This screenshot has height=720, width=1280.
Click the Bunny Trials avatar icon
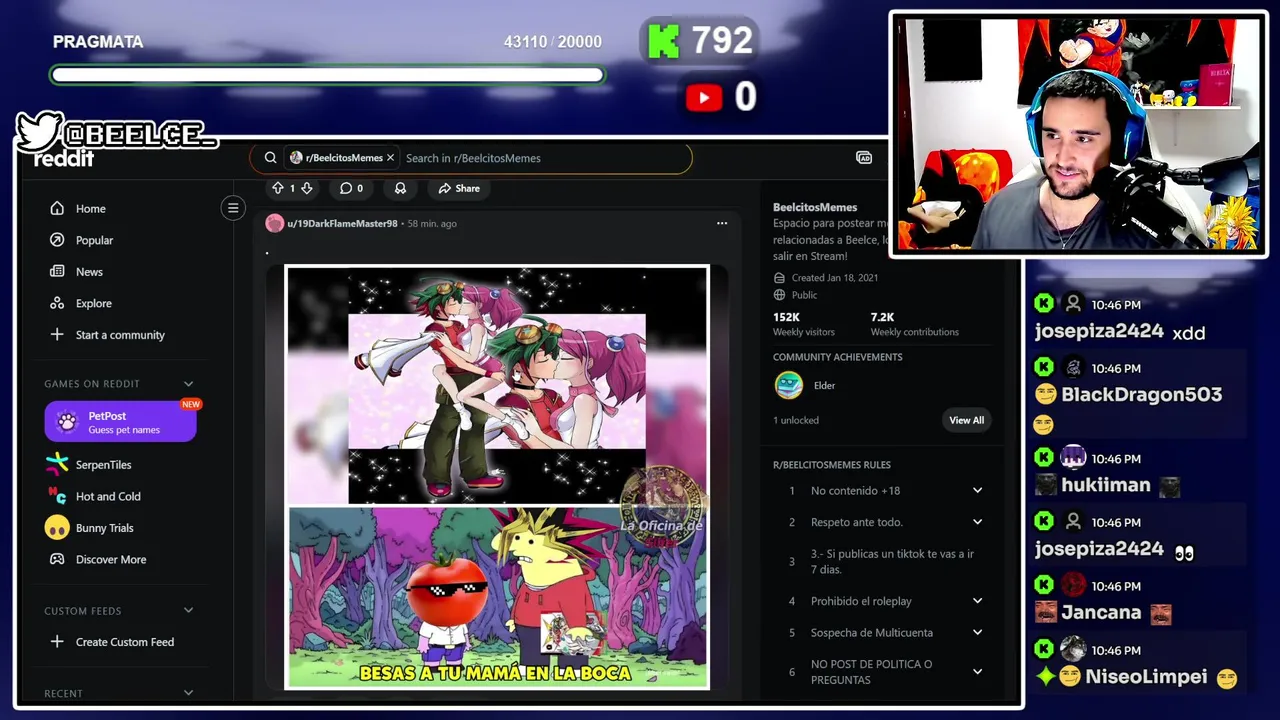tap(57, 528)
